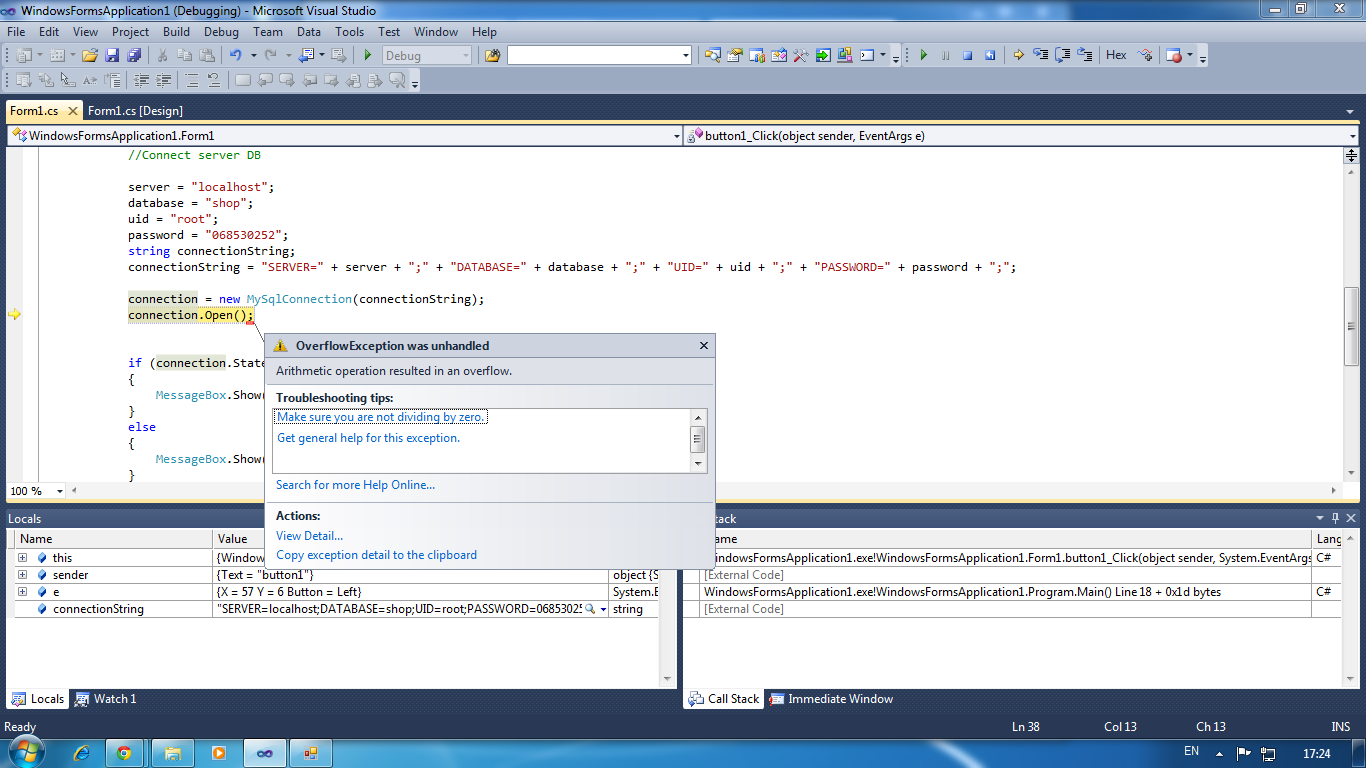Expand the 'sender' variable in Locals

[x=22, y=575]
